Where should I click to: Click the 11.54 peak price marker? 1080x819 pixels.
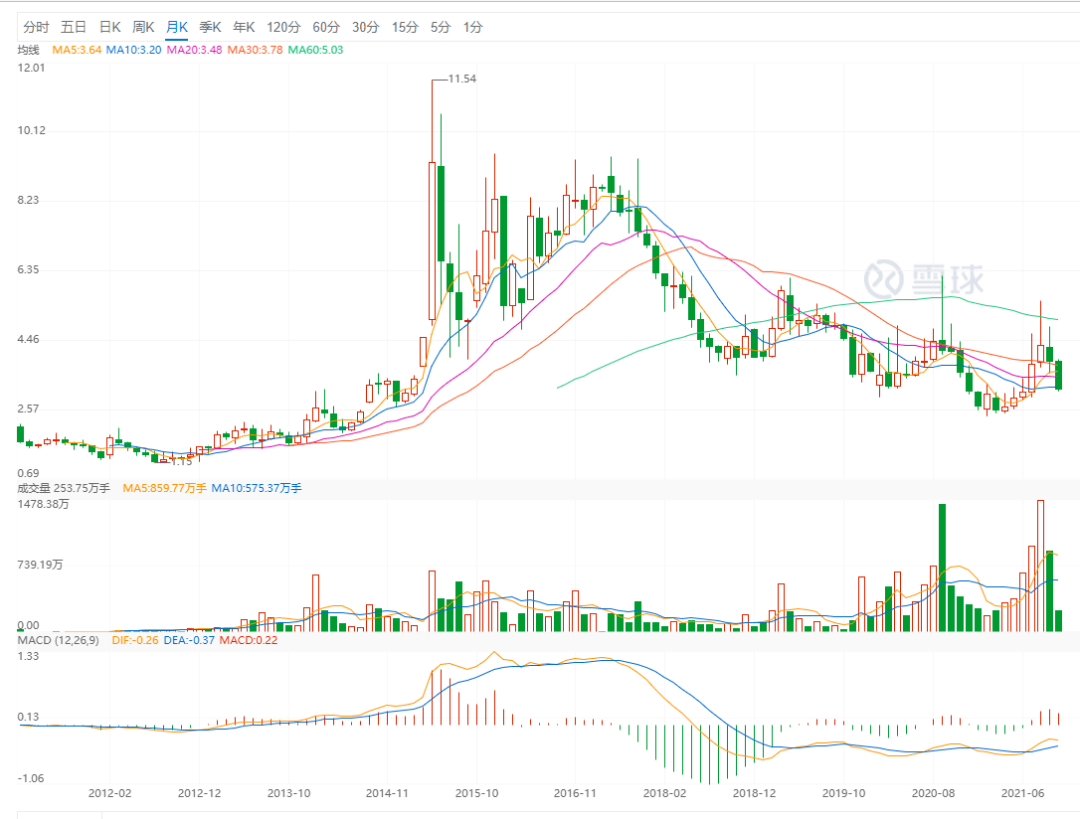(x=462, y=79)
